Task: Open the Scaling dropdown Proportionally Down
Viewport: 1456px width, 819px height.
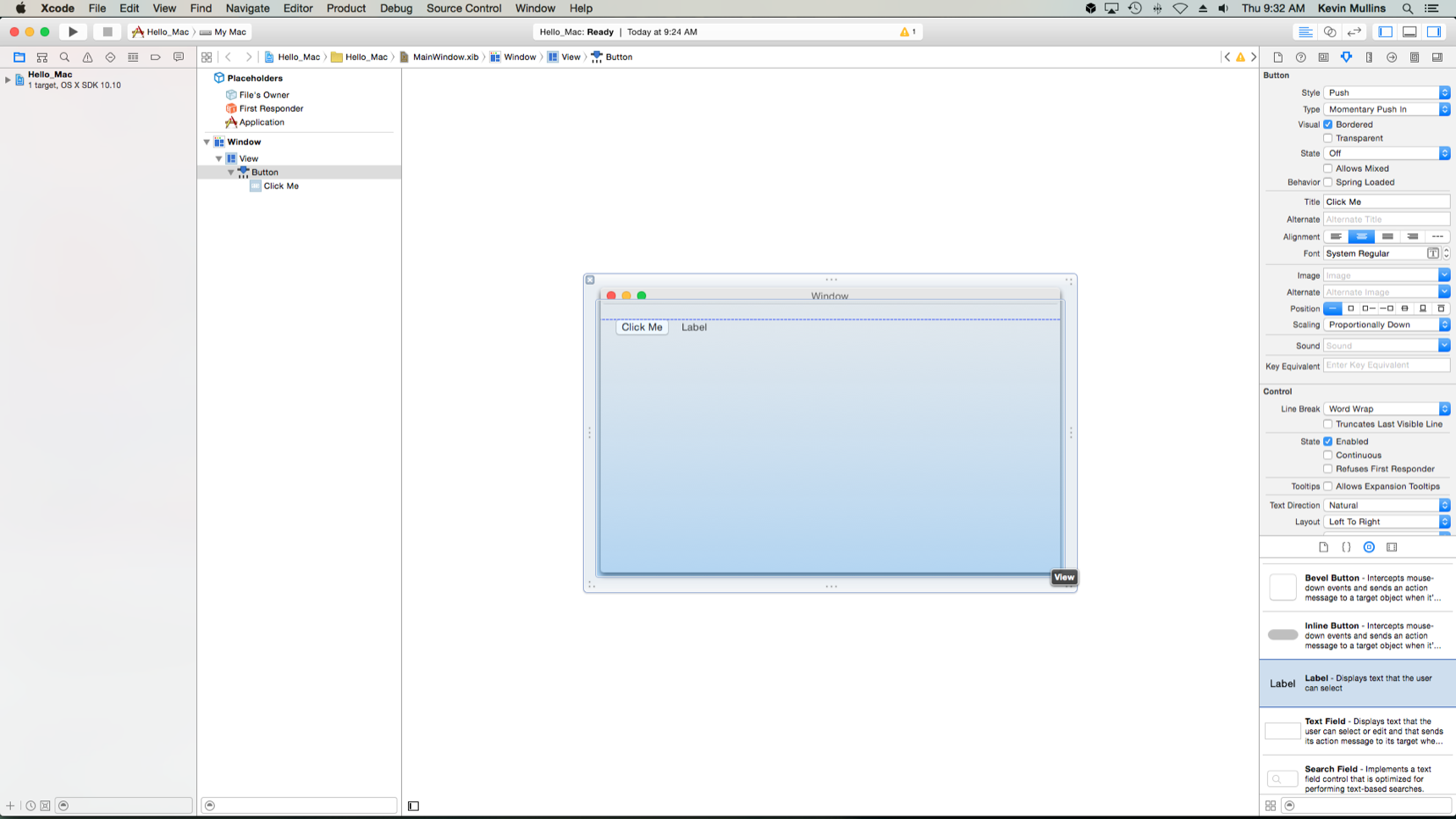Action: point(1387,324)
